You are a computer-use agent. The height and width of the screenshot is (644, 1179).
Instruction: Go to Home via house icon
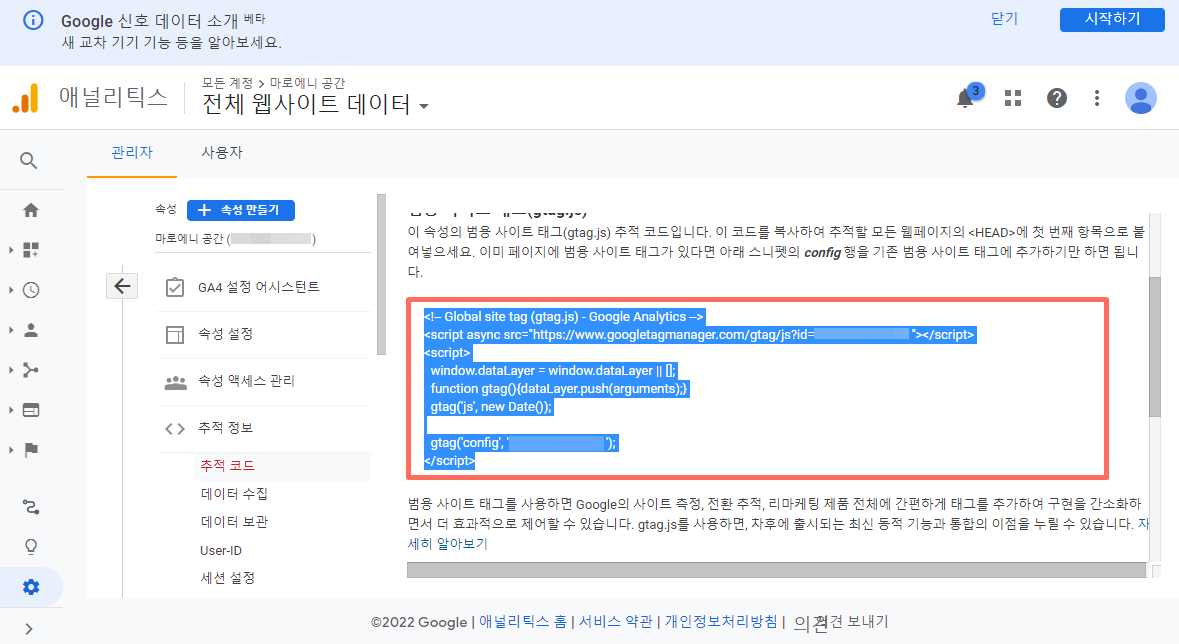click(x=31, y=210)
